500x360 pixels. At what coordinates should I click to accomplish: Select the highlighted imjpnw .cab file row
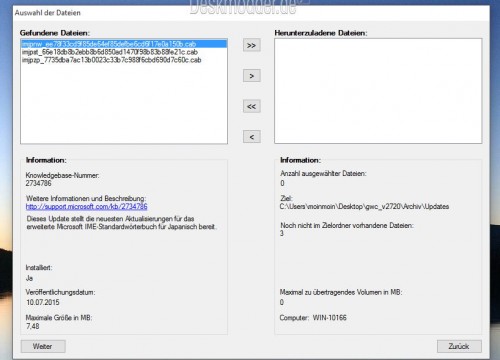click(124, 44)
